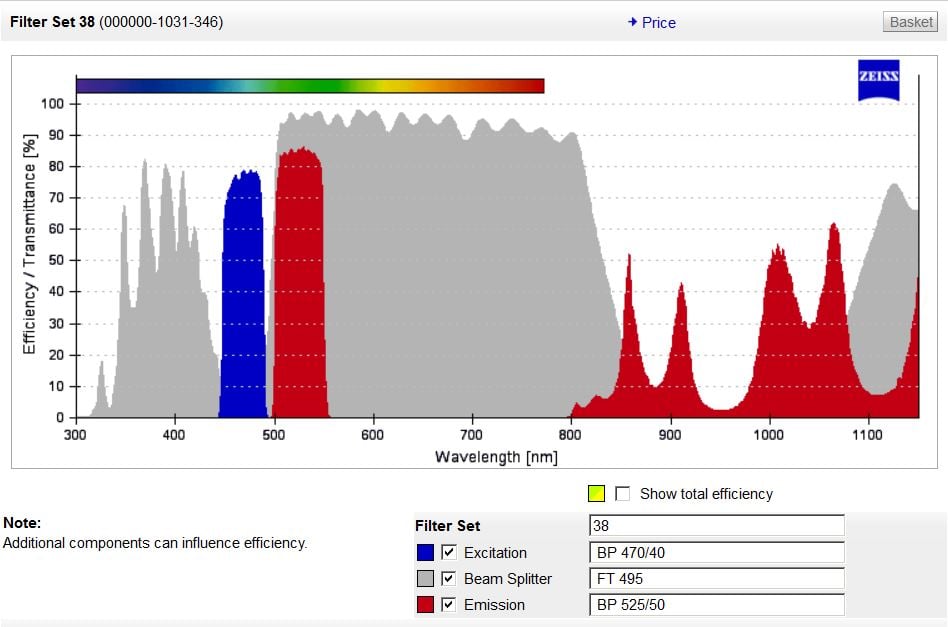Click the ZEISS logo in chart corner
This screenshot has height=627, width=948.
click(878, 81)
